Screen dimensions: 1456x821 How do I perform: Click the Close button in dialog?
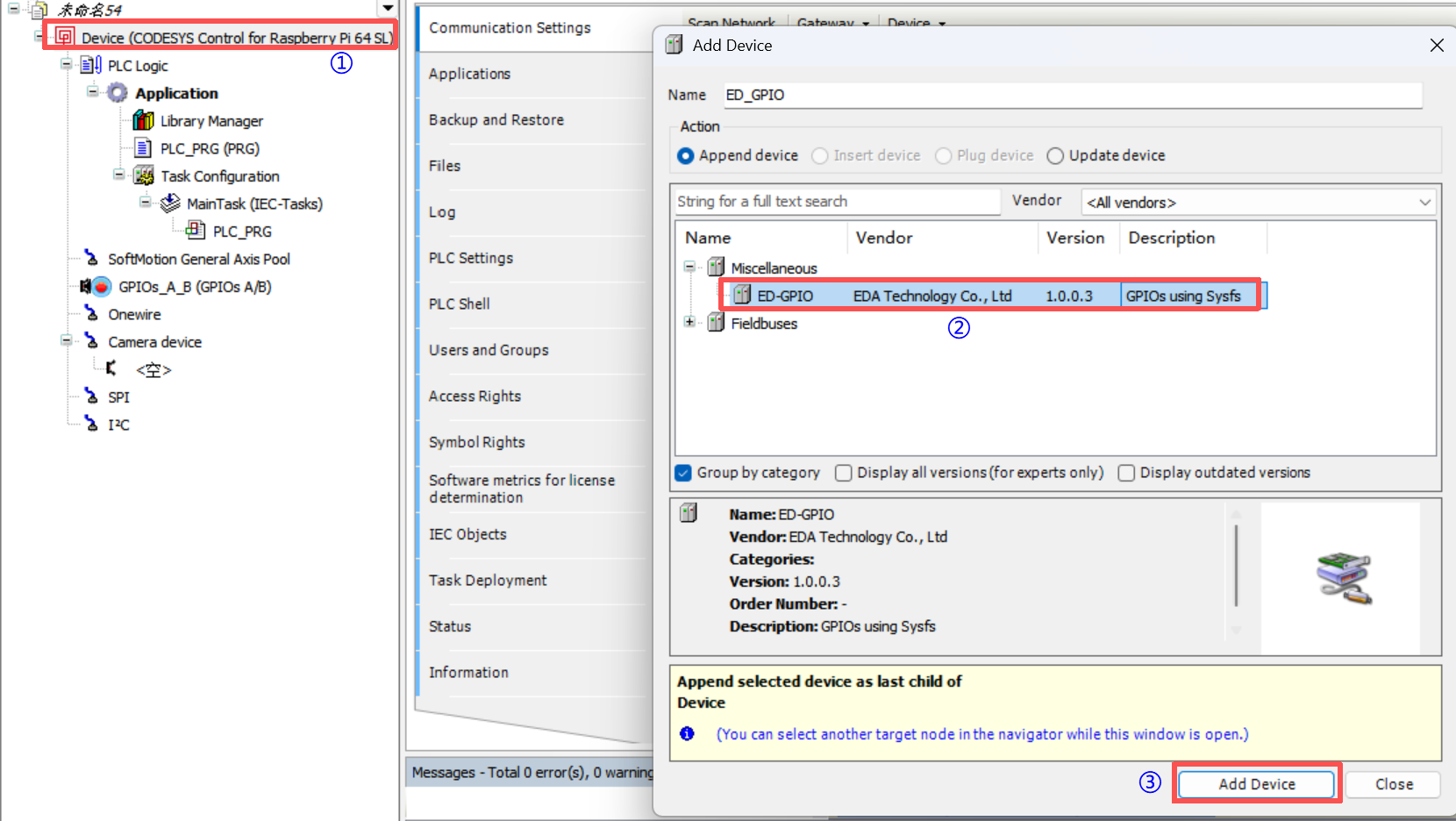[1393, 784]
